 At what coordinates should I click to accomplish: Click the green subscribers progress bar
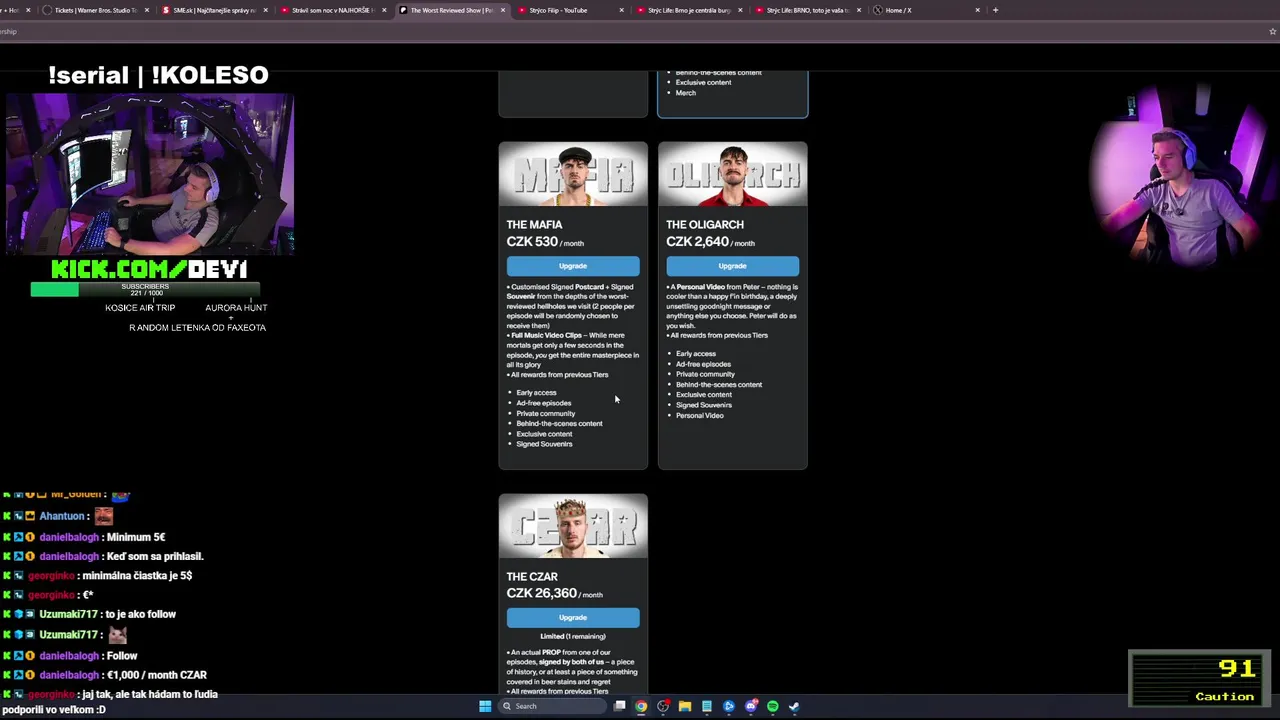click(x=145, y=289)
